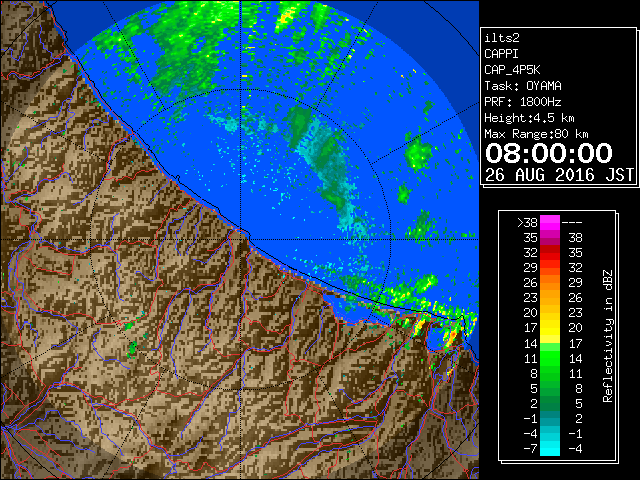Image resolution: width=640 pixels, height=480 pixels.
Task: Click the red 32 dBZ legend color
Action: click(x=550, y=253)
